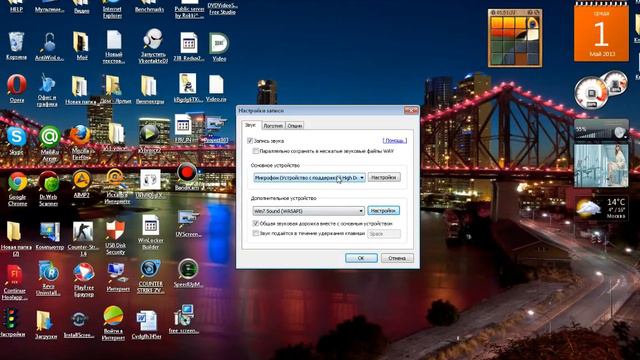
Task: Select the Skype desktop icon
Action: pos(17,141)
